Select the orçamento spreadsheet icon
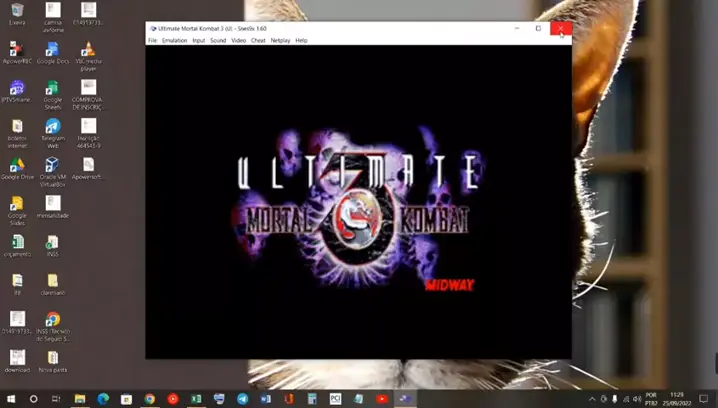The width and height of the screenshot is (718, 408). pos(17,245)
